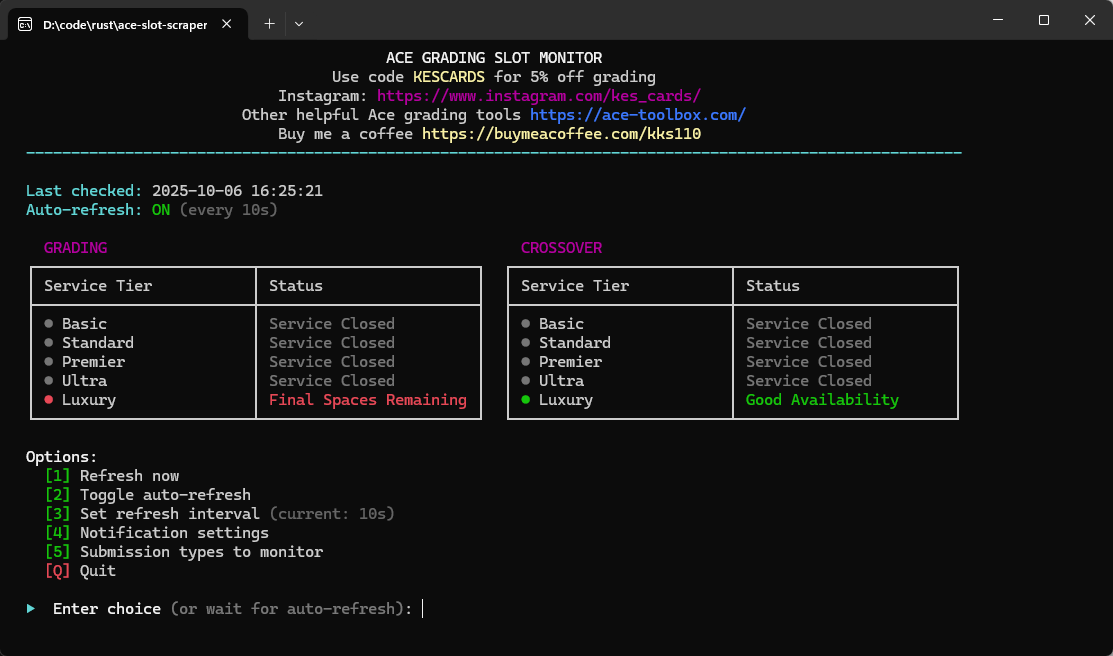Click the ON indicator for Auto-refresh
1113x656 pixels.
click(160, 209)
